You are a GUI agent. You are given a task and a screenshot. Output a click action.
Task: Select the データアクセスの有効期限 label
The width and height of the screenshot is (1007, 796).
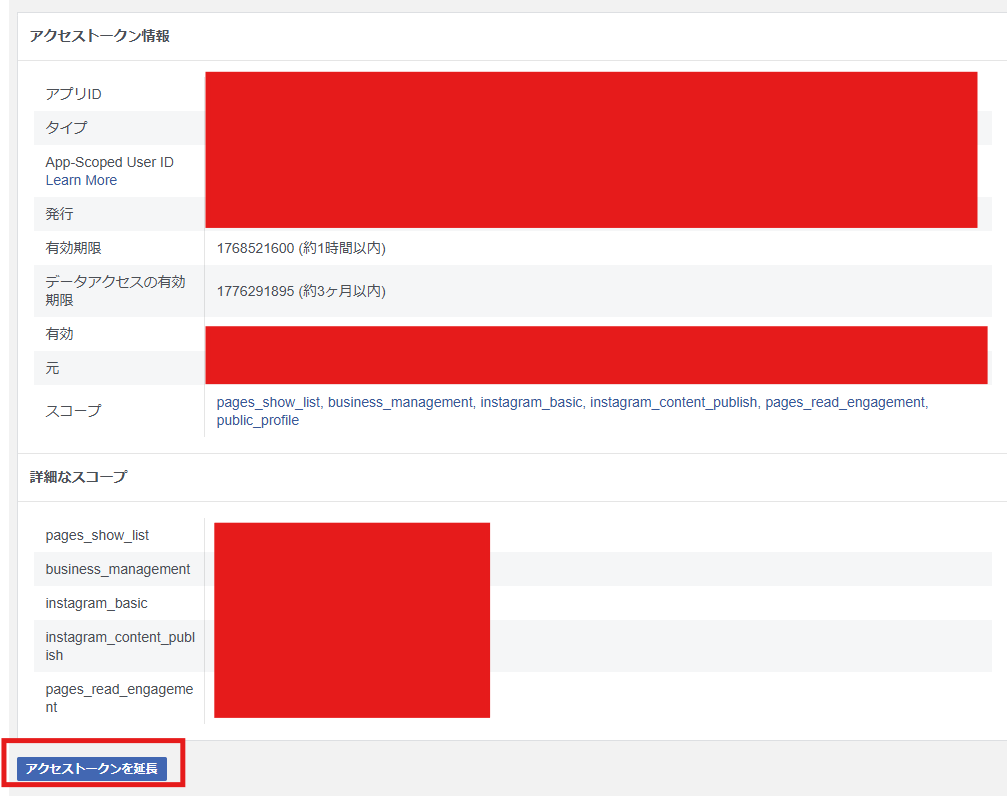pos(115,291)
